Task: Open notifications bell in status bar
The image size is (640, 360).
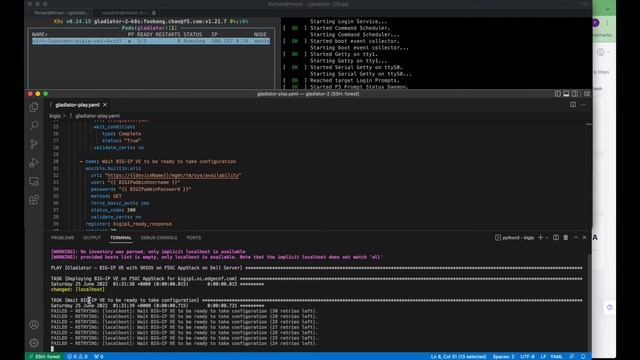Action: pos(583,357)
